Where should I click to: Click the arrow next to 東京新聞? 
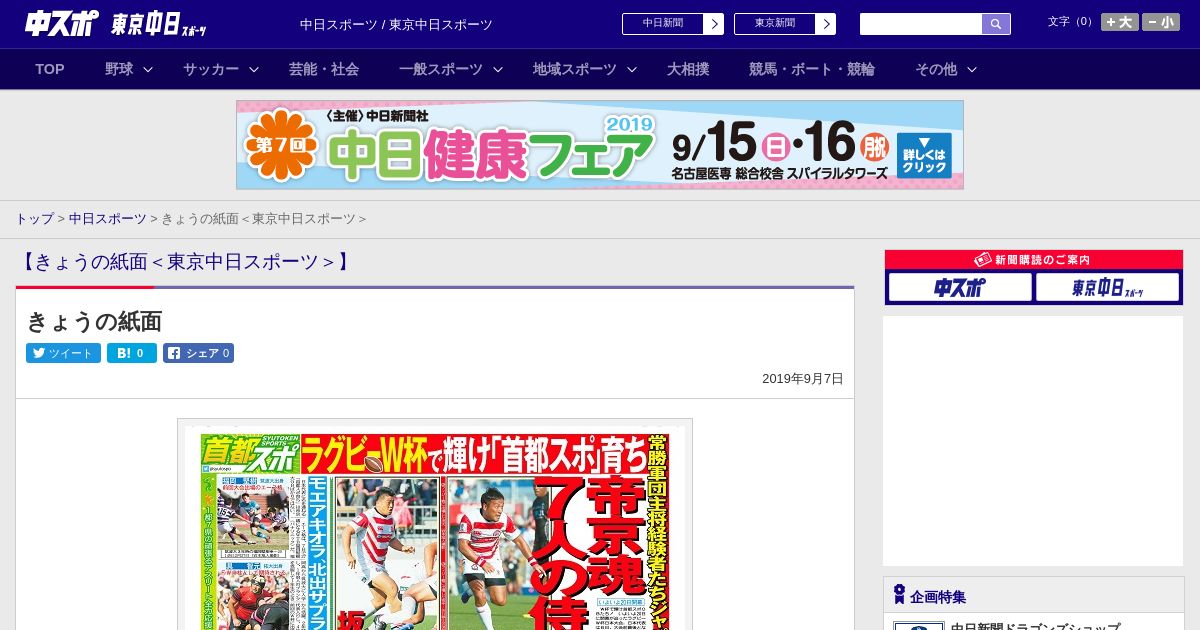pos(825,24)
